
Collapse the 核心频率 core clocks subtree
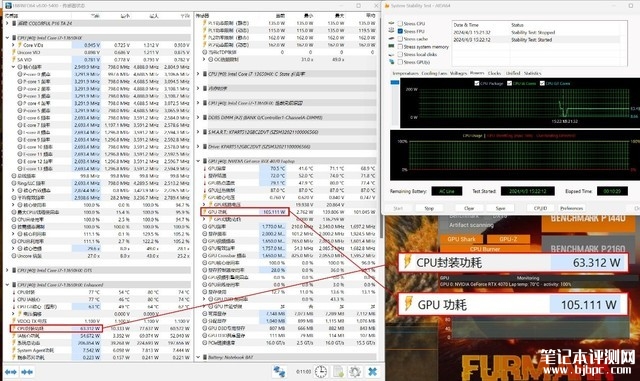(x=13, y=67)
